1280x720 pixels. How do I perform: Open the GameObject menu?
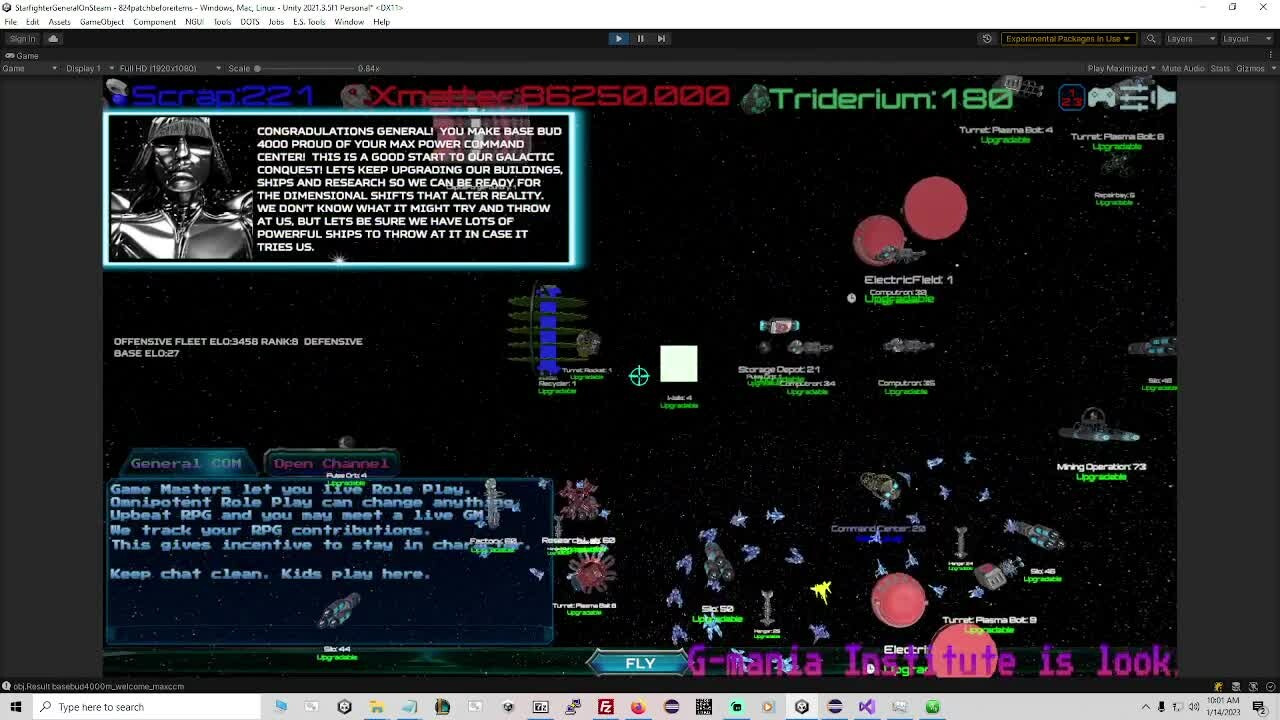click(x=101, y=21)
